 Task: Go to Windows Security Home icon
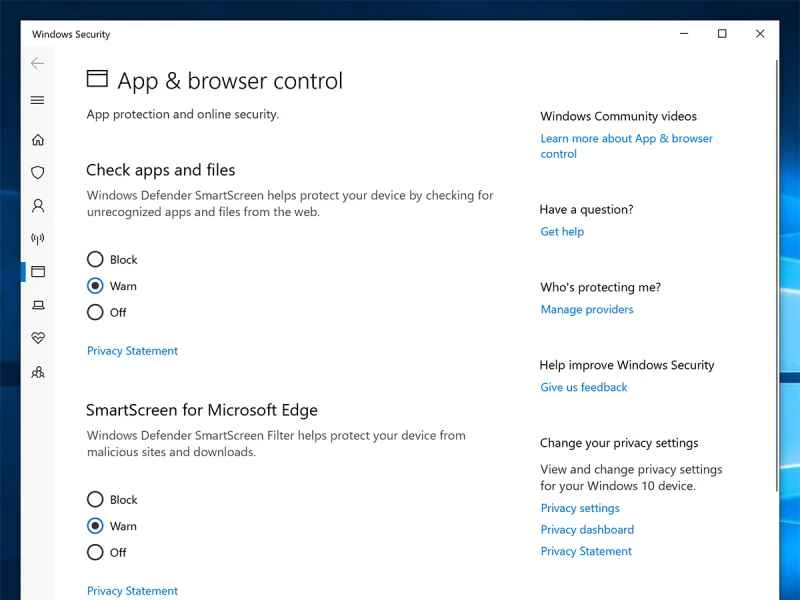pos(37,140)
